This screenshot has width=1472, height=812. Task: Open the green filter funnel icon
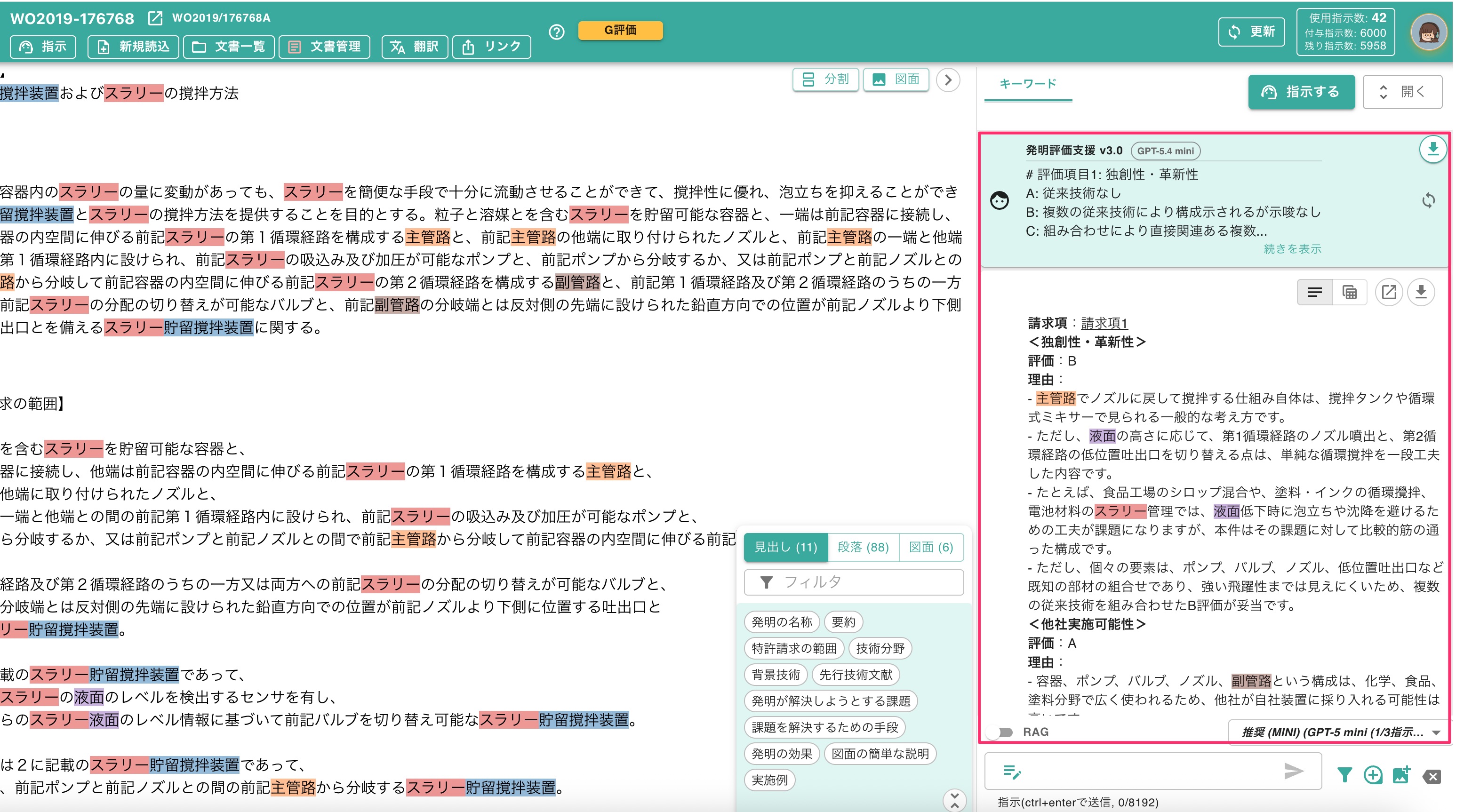click(1344, 775)
